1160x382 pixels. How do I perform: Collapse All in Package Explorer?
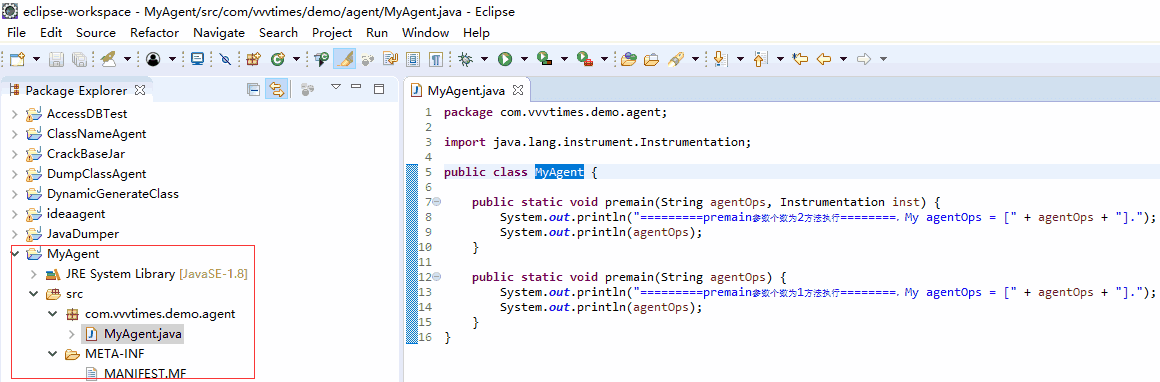pos(253,90)
